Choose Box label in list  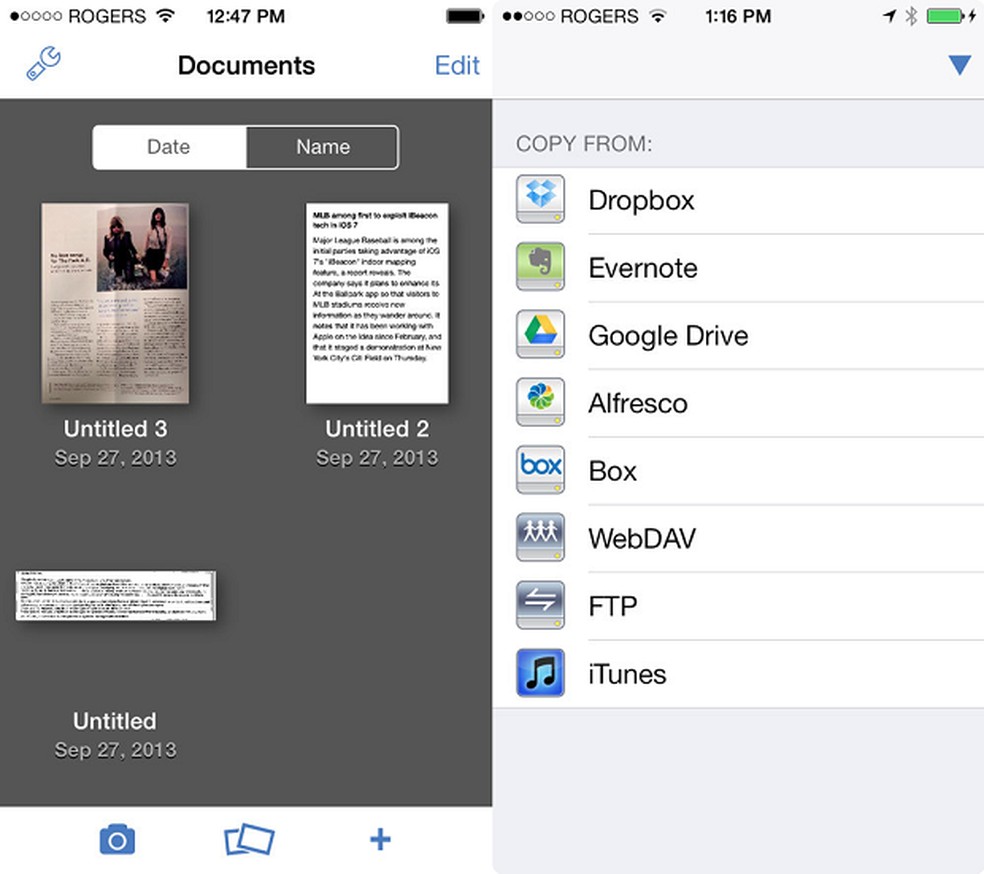point(612,471)
